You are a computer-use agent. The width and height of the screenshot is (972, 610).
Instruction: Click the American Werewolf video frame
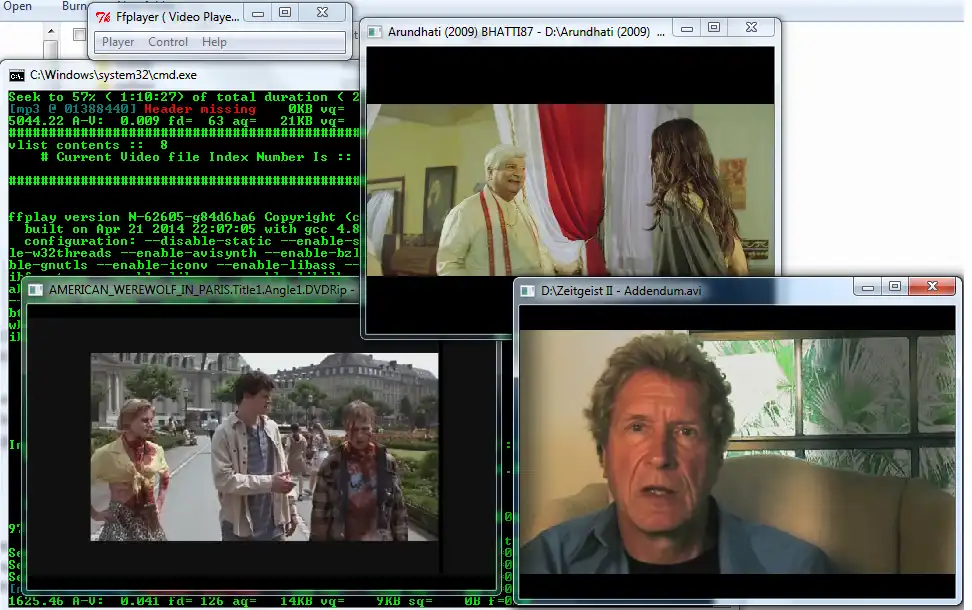click(265, 447)
